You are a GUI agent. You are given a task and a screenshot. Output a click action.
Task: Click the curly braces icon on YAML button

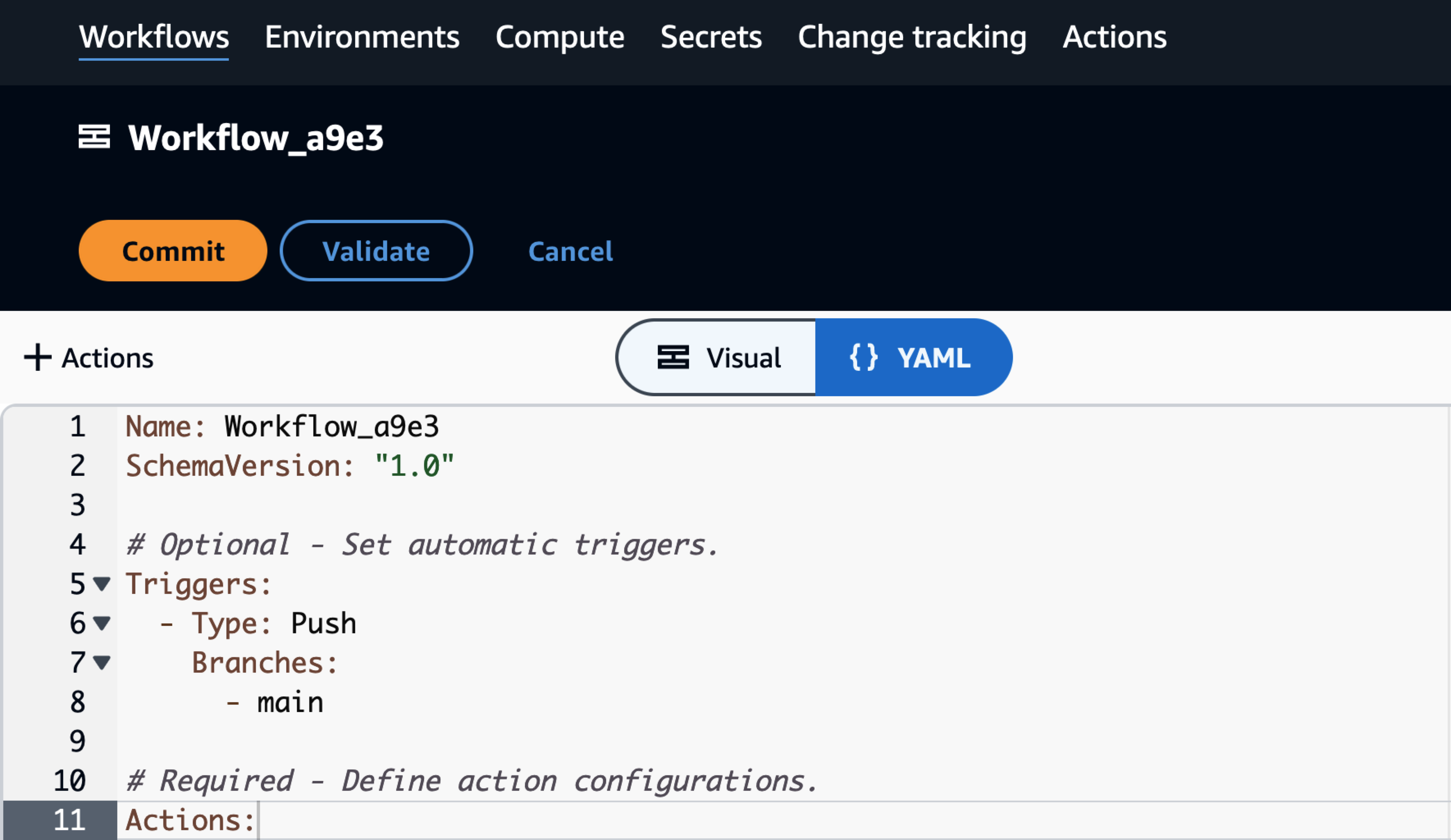(x=863, y=357)
